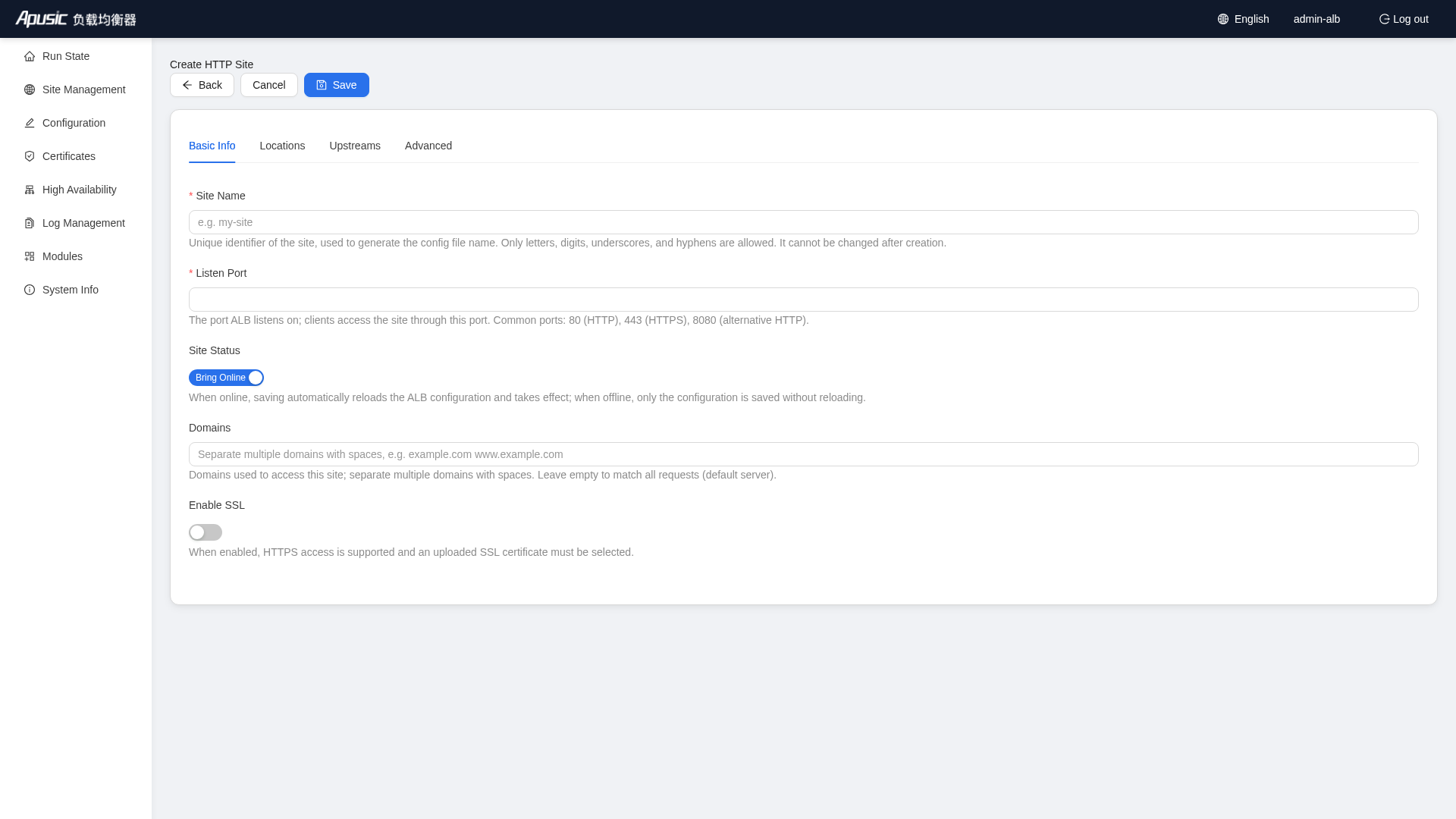Viewport: 1456px width, 819px height.
Task: Enable the SSL toggle switch
Action: coord(206,532)
